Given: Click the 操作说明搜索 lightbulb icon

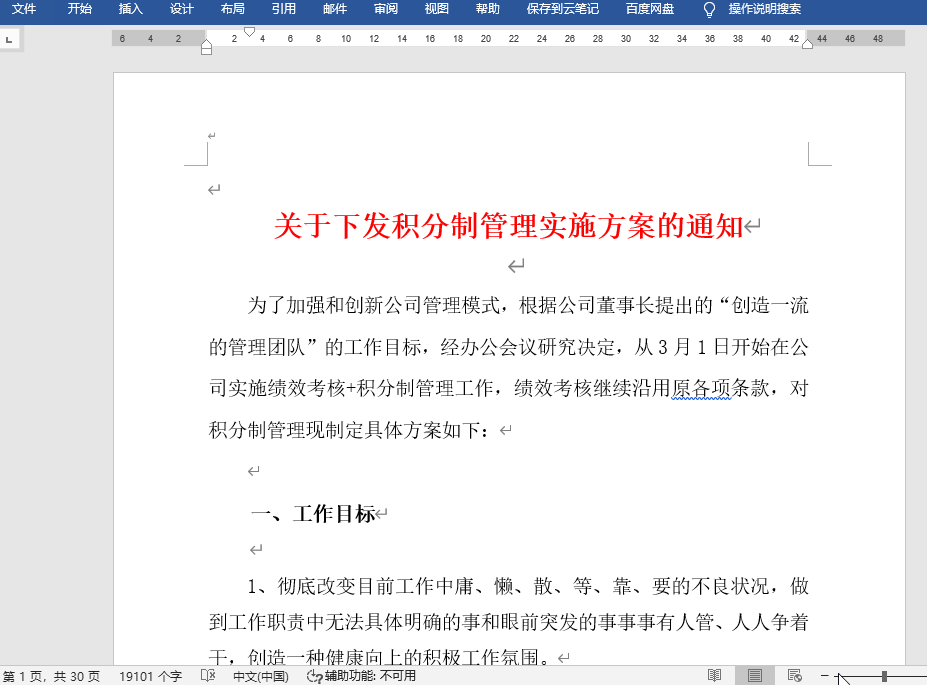Looking at the screenshot, I should (709, 11).
